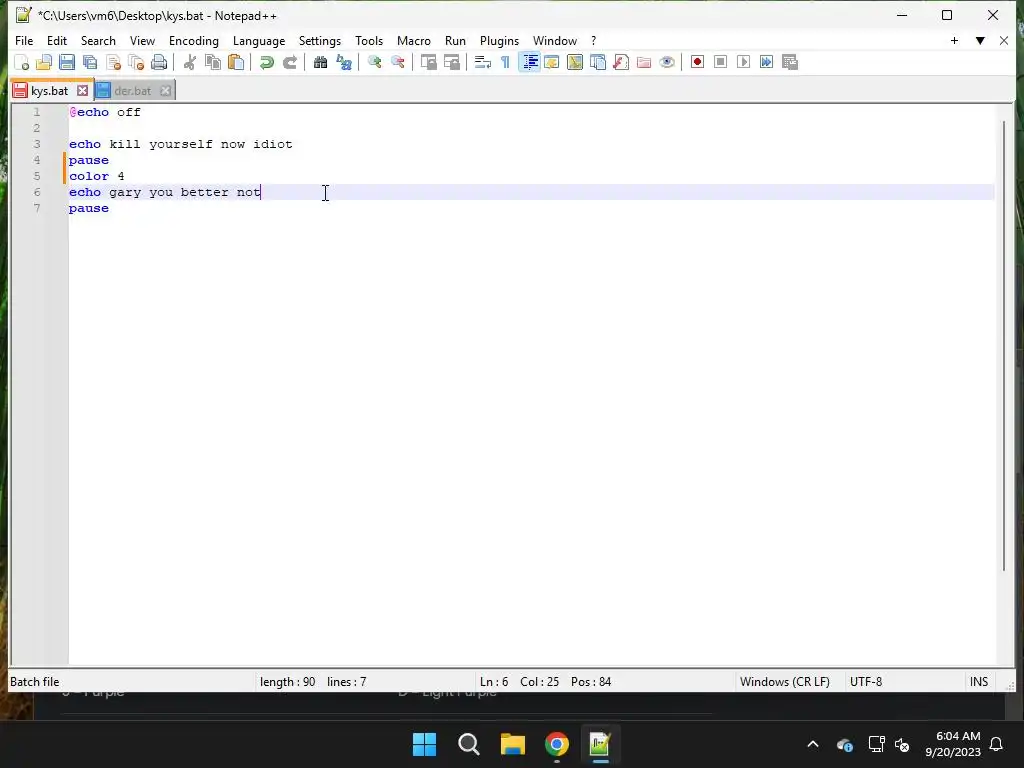This screenshot has height=768, width=1024.
Task: Start macro recording with red Record button
Action: coord(697,62)
